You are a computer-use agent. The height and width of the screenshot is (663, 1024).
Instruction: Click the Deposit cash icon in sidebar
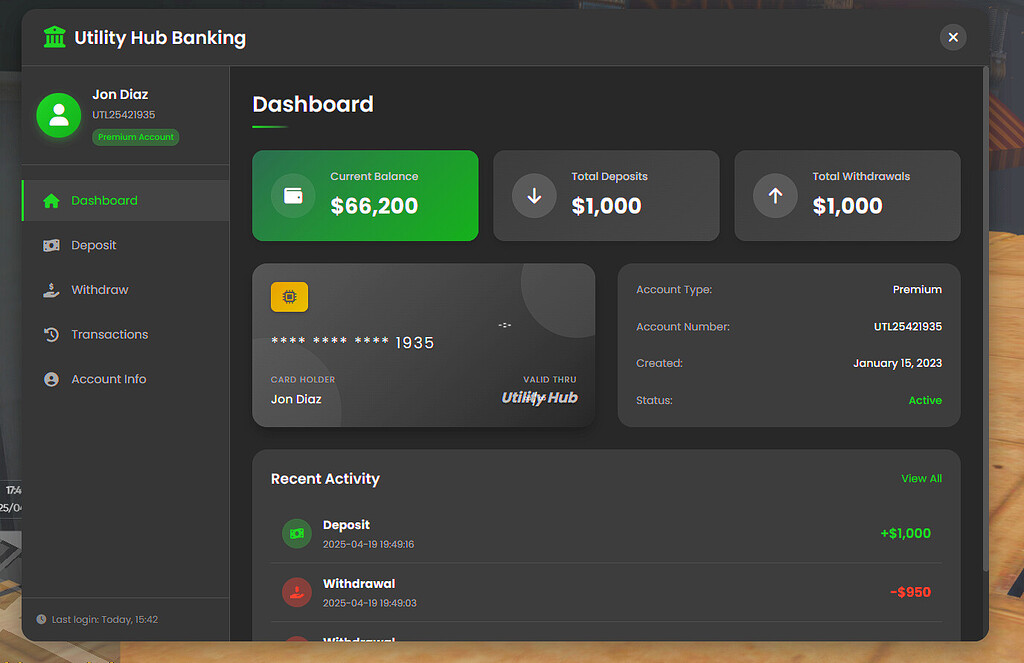(x=52, y=245)
